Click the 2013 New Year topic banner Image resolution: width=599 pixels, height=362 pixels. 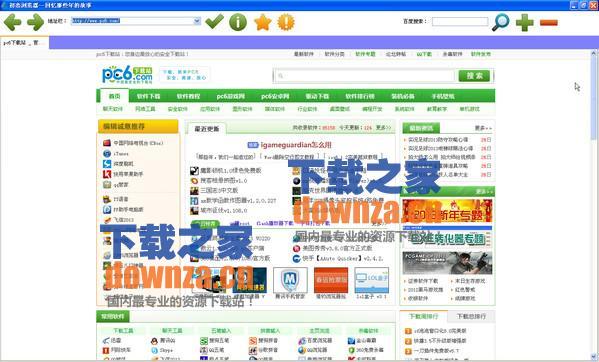447,211
